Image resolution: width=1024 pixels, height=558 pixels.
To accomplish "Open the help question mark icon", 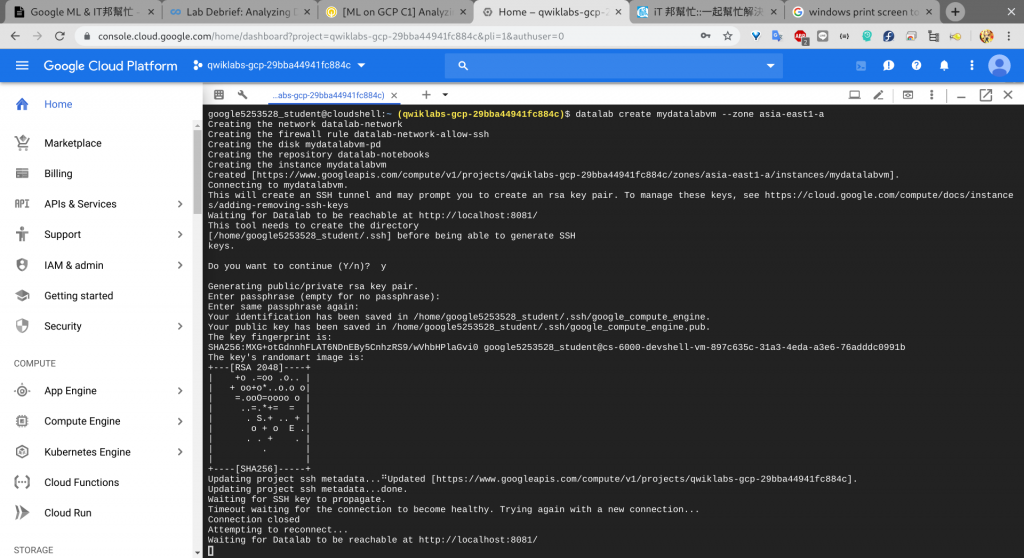I will coord(917,65).
